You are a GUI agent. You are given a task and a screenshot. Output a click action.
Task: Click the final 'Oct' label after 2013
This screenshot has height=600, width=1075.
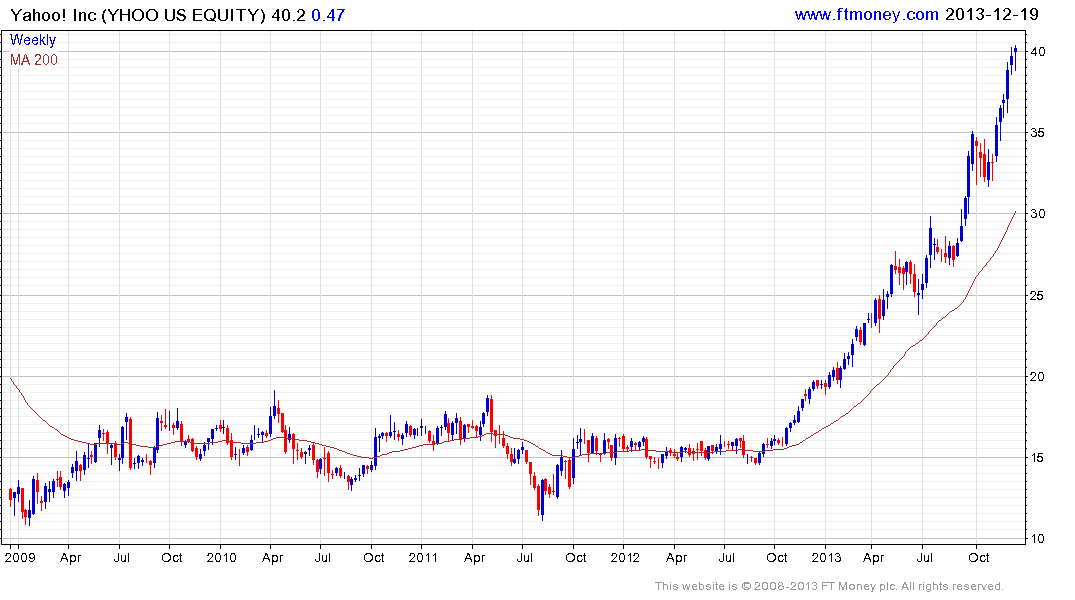(978, 557)
